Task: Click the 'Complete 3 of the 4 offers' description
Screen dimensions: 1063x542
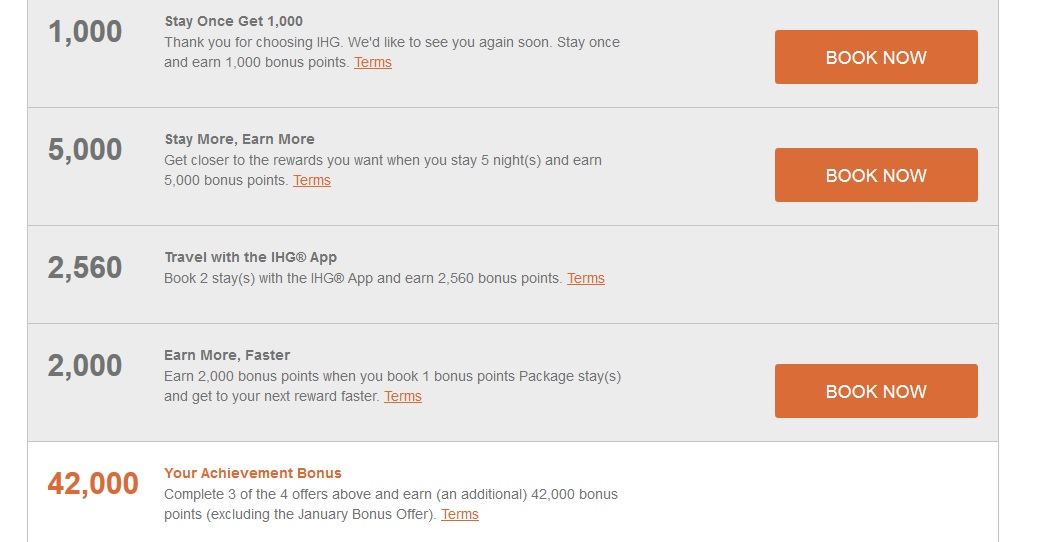Action: [391, 504]
